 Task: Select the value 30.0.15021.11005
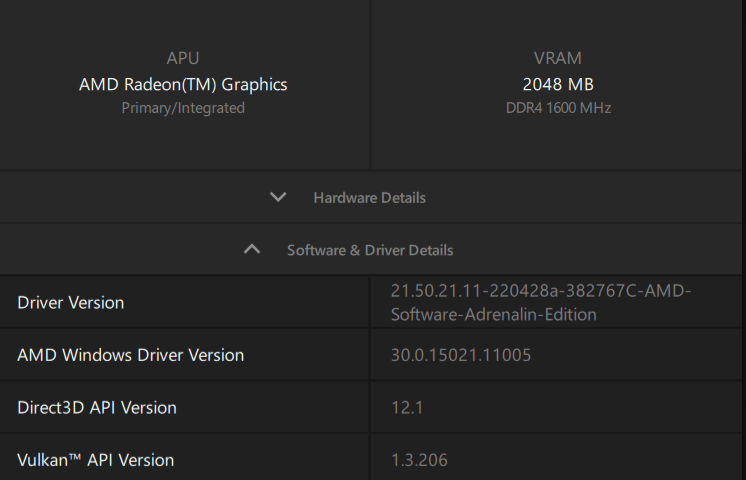tap(461, 355)
